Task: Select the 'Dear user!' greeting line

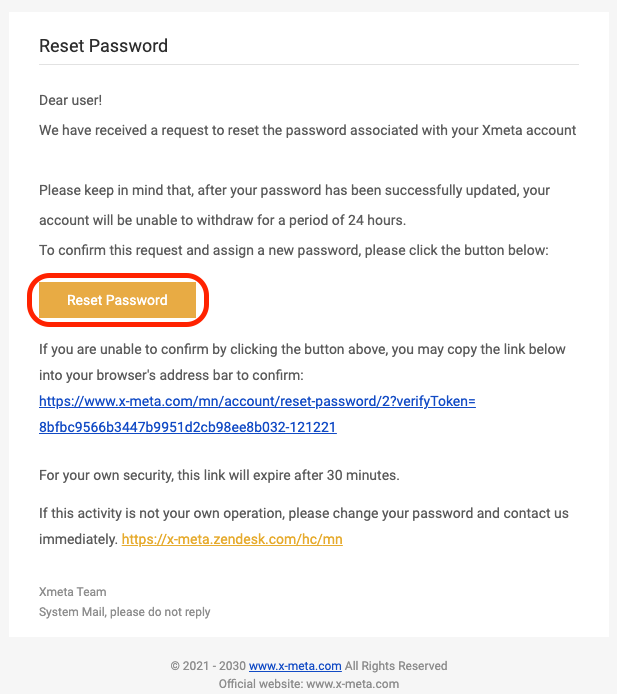Action: pos(70,100)
